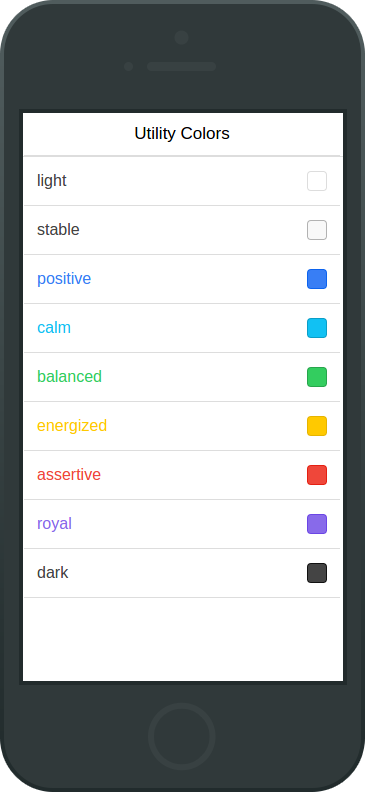Select the red "assertive" label
The image size is (365, 792).
[69, 474]
